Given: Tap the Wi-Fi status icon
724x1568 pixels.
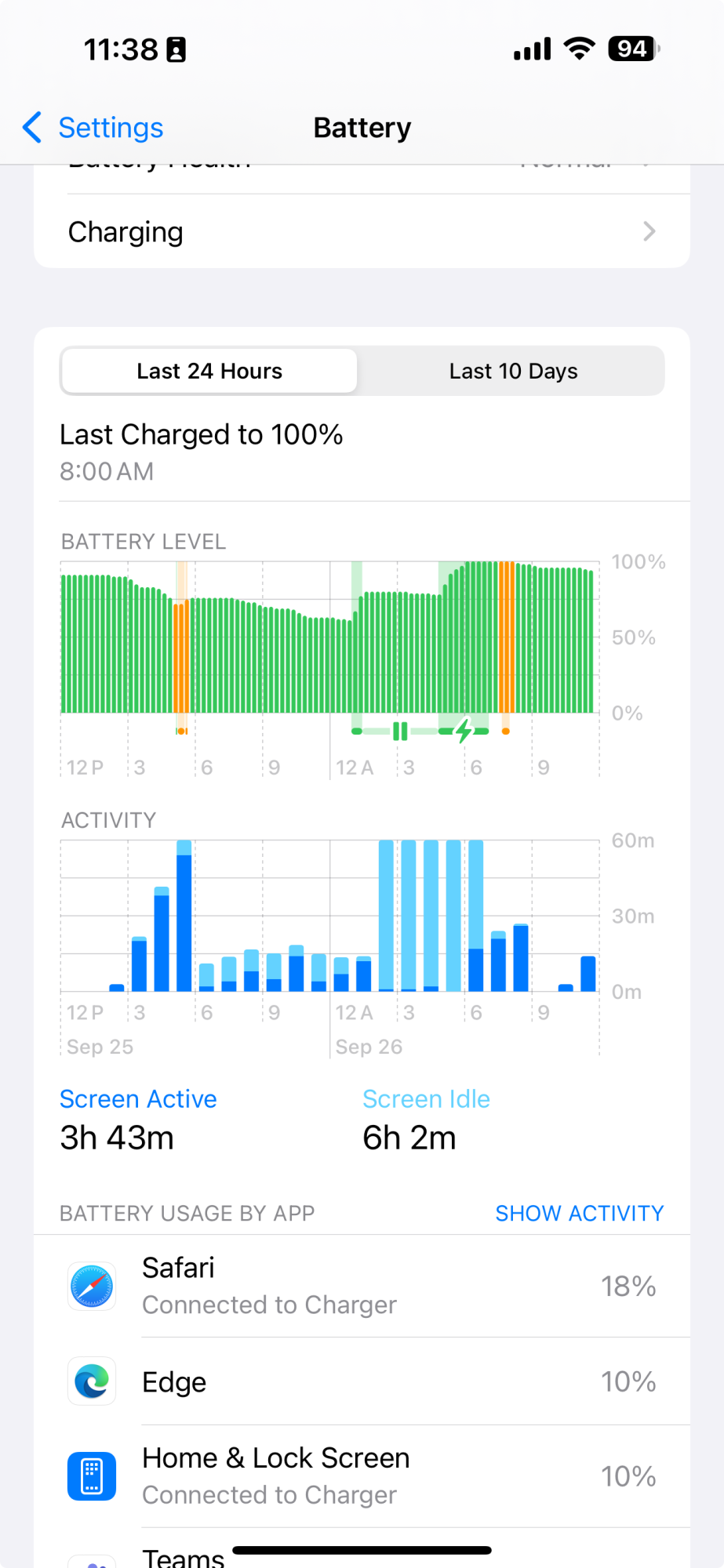Looking at the screenshot, I should (x=580, y=49).
